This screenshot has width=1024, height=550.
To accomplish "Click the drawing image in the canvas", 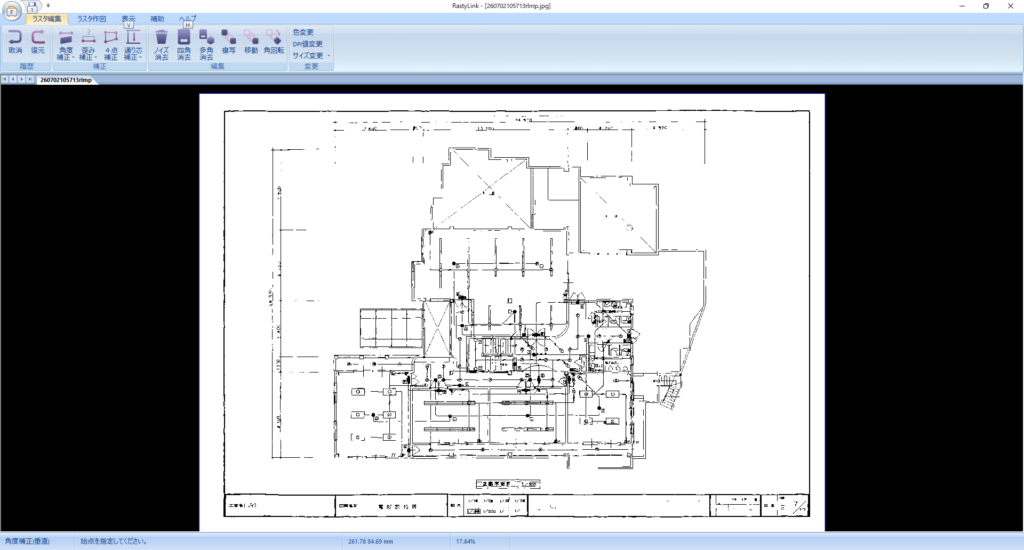I will point(512,312).
